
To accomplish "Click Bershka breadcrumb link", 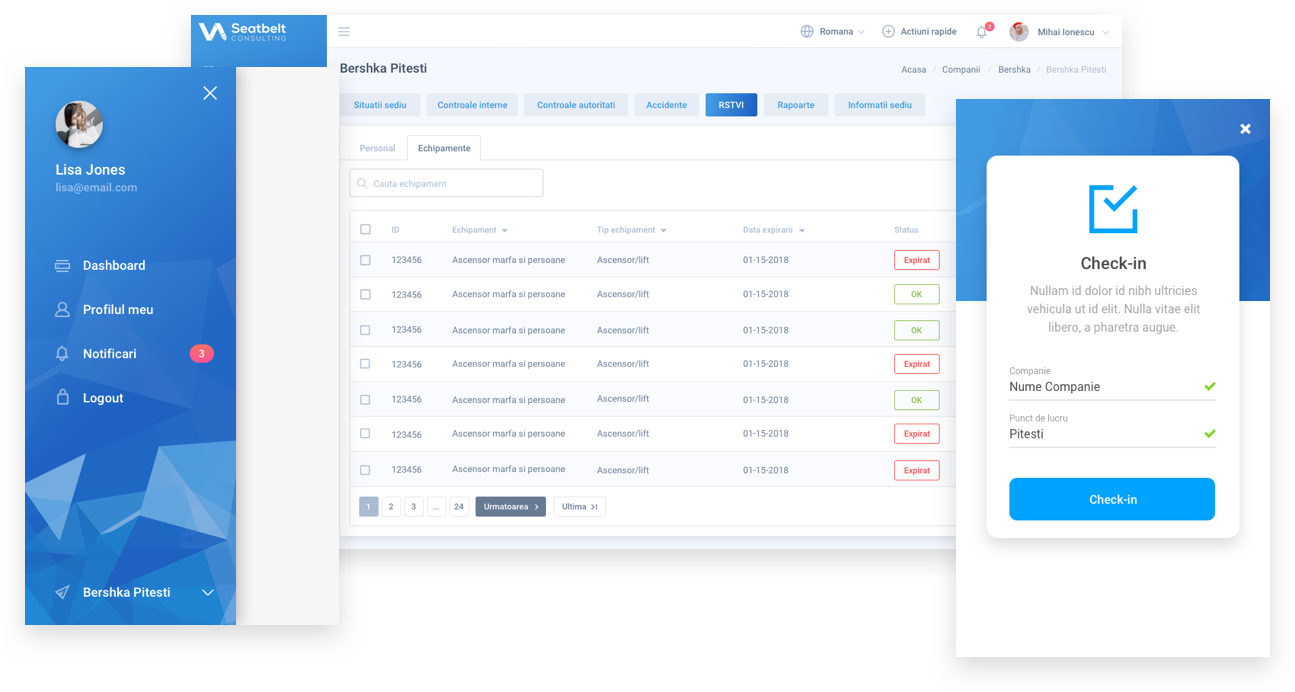I will pyautogui.click(x=1014, y=70).
